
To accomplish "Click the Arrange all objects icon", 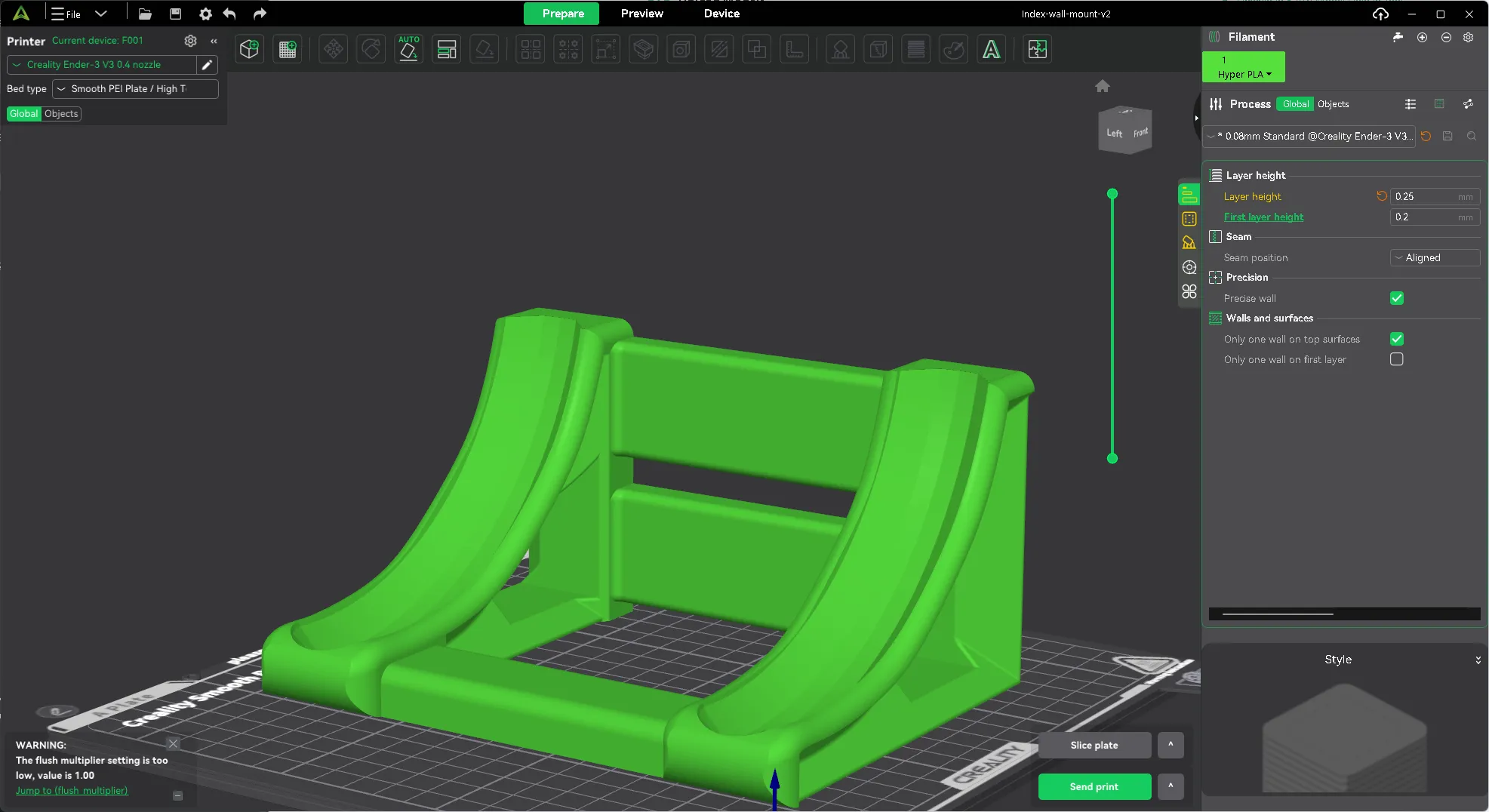I will click(x=447, y=50).
